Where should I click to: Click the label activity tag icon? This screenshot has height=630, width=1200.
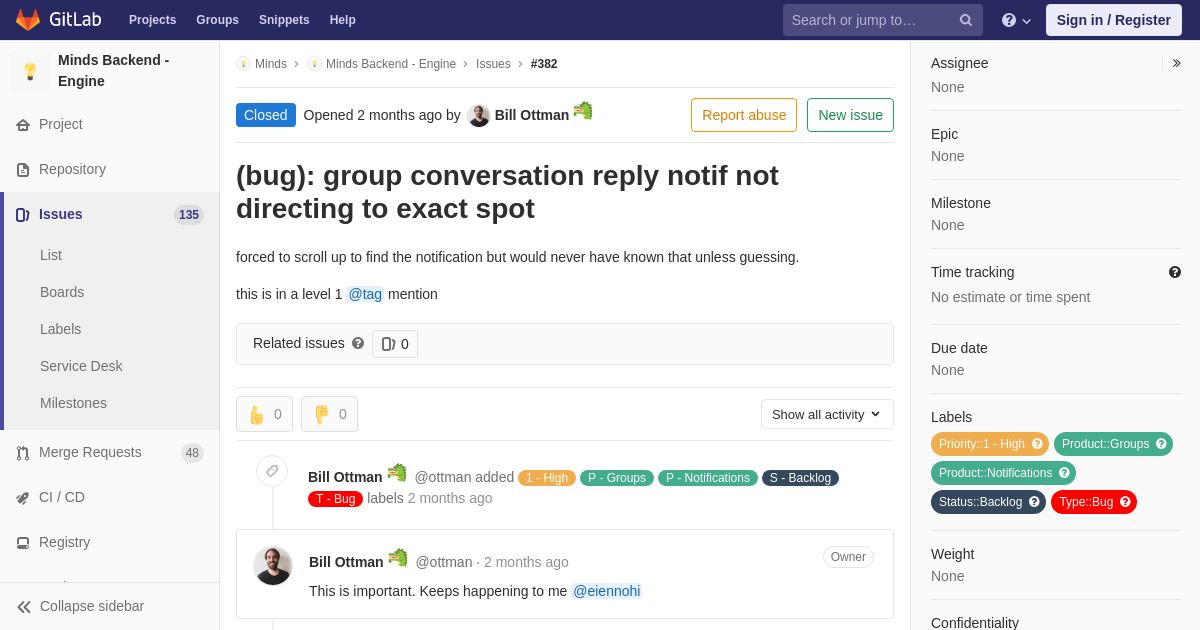tap(272, 471)
